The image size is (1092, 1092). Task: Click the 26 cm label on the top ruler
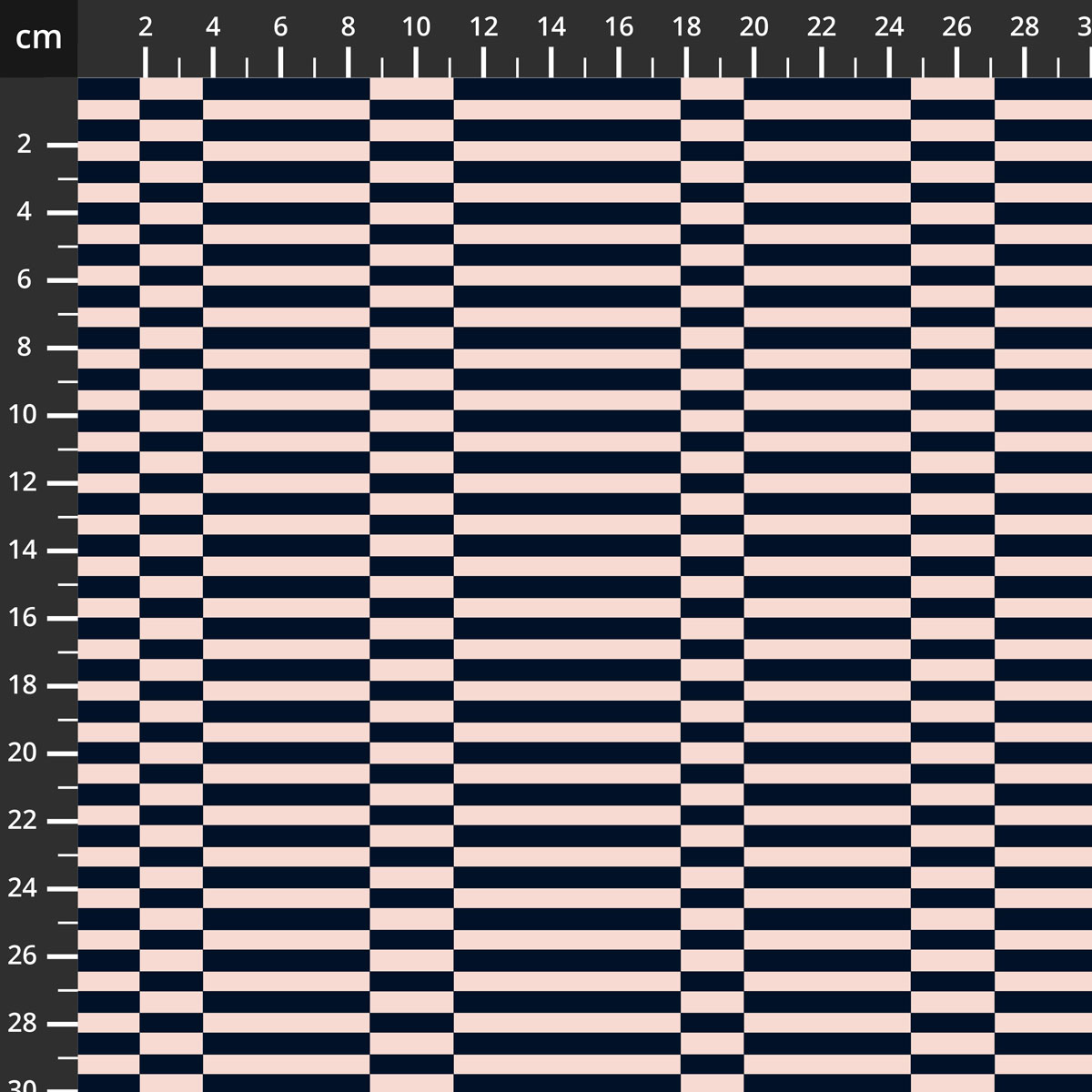point(956,28)
